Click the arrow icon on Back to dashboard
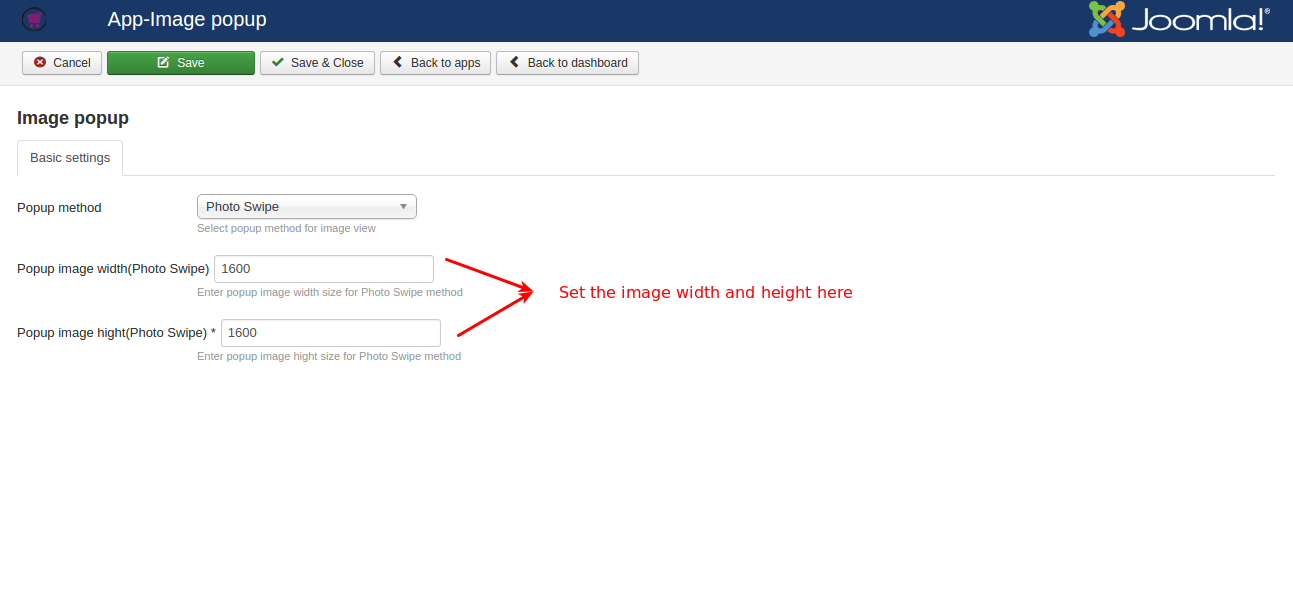Viewport: 1293px width, 589px height. point(515,63)
